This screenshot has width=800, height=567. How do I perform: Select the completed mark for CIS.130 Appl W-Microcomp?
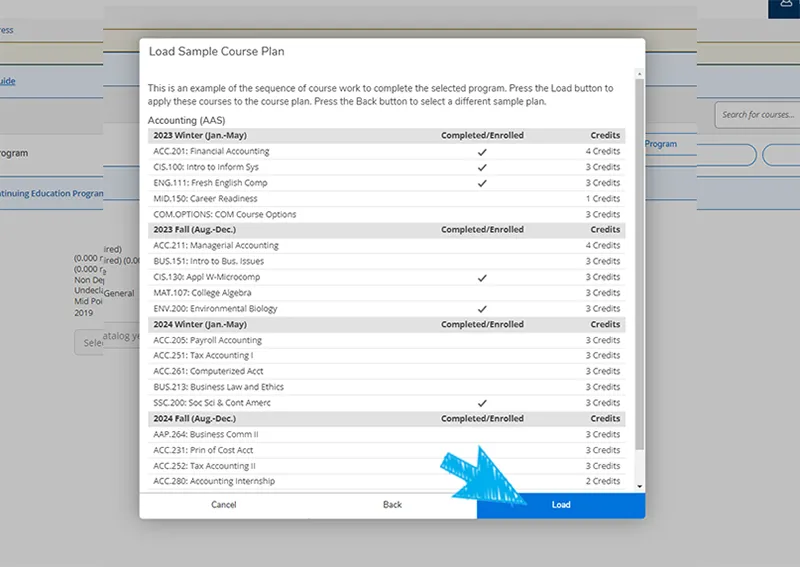(482, 277)
